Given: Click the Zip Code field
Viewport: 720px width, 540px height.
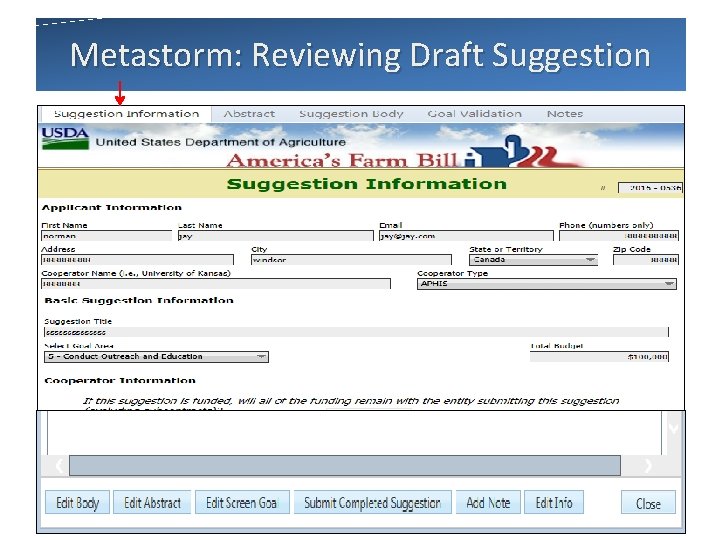Looking at the screenshot, I should point(646,260).
